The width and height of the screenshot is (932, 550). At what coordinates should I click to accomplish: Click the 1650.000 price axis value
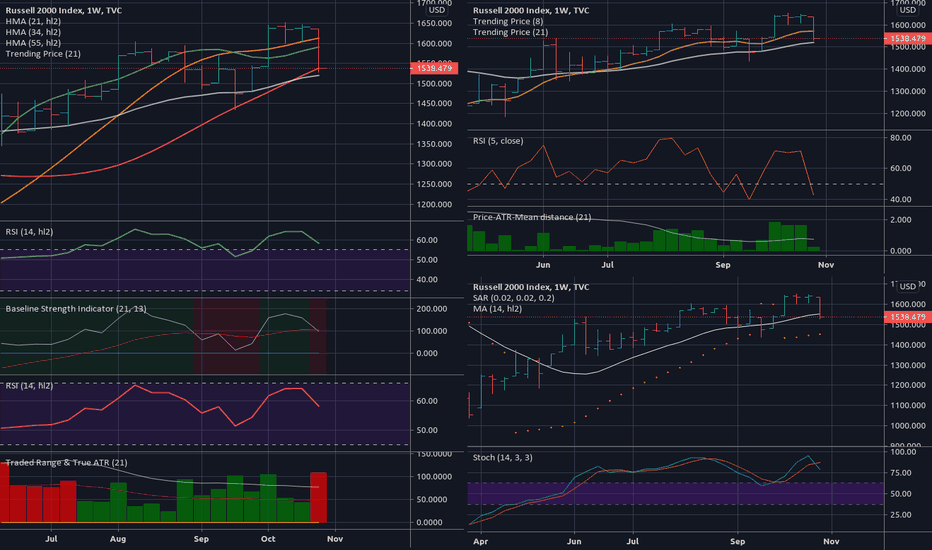434,24
